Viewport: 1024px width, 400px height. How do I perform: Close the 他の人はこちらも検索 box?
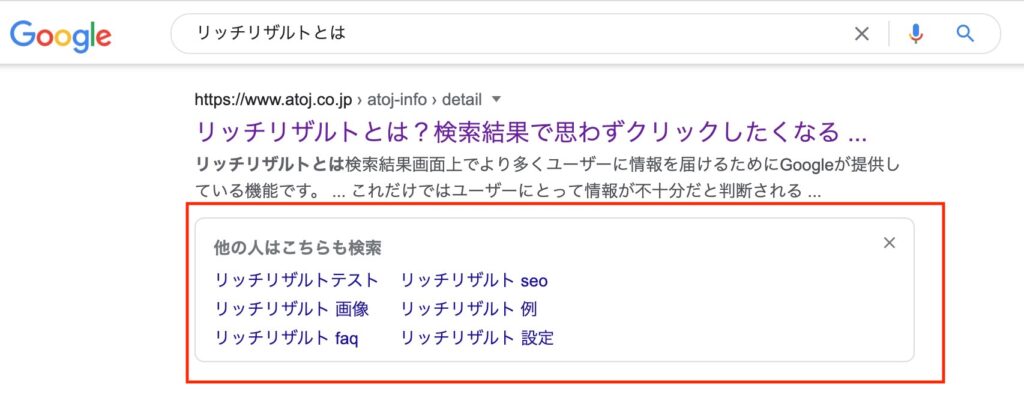click(889, 243)
